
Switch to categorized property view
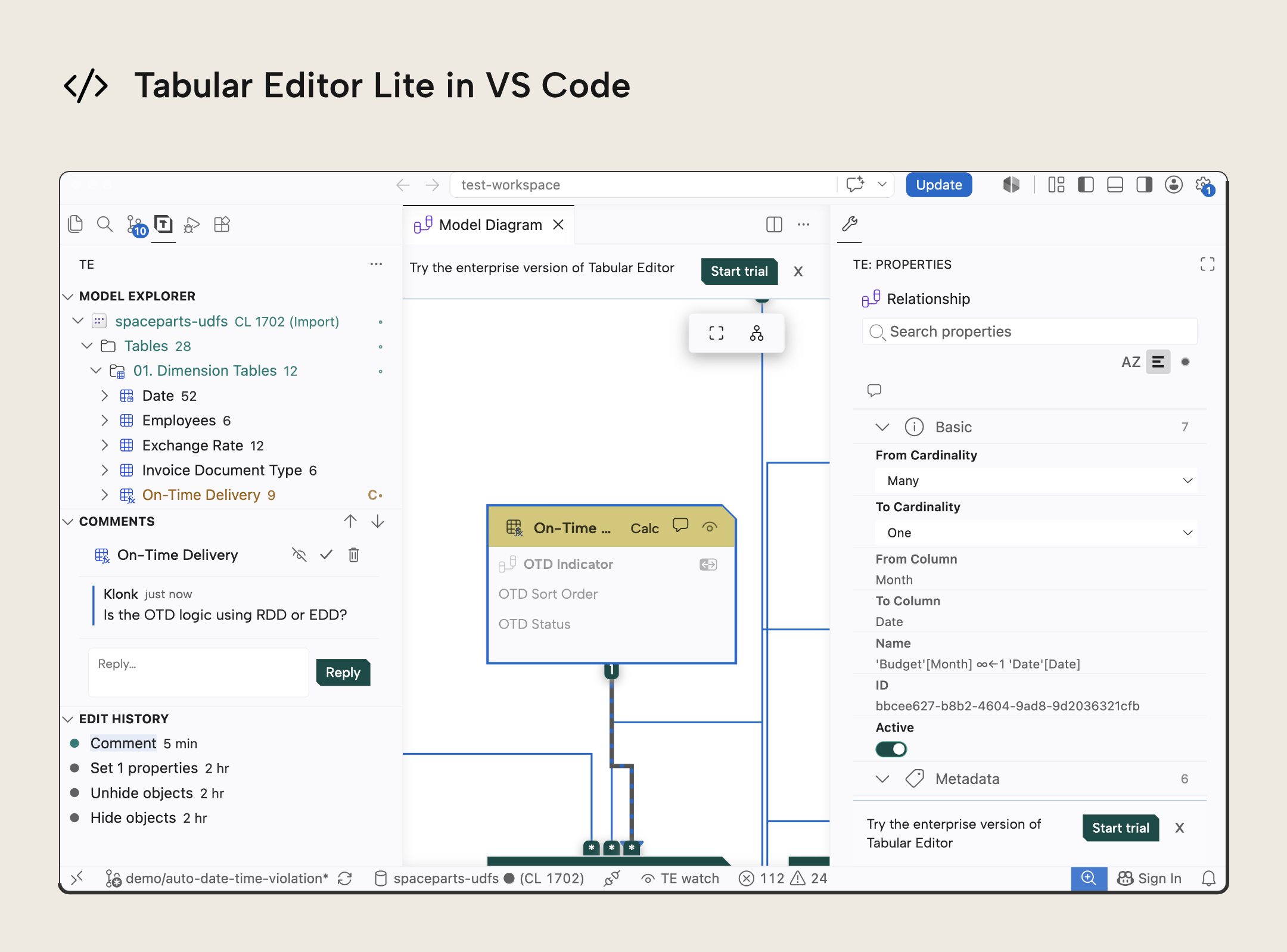(x=1158, y=362)
